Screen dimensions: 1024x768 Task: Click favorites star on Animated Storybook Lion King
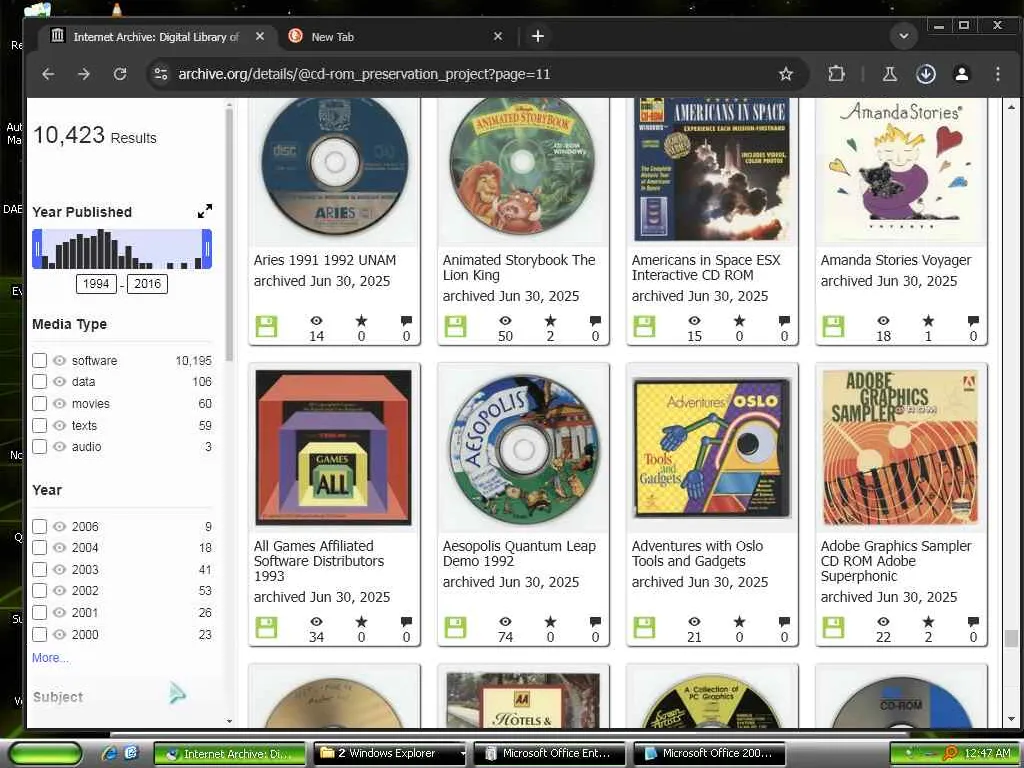(551, 321)
